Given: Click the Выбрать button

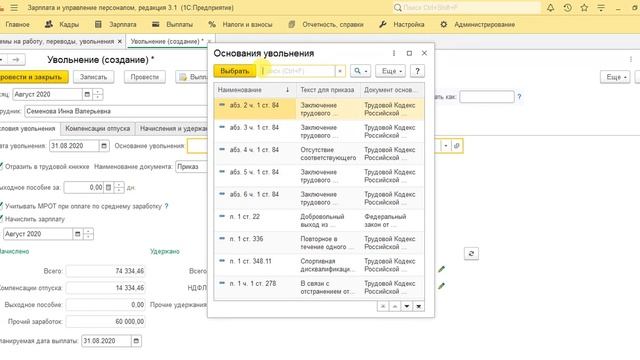Looking at the screenshot, I should (235, 71).
